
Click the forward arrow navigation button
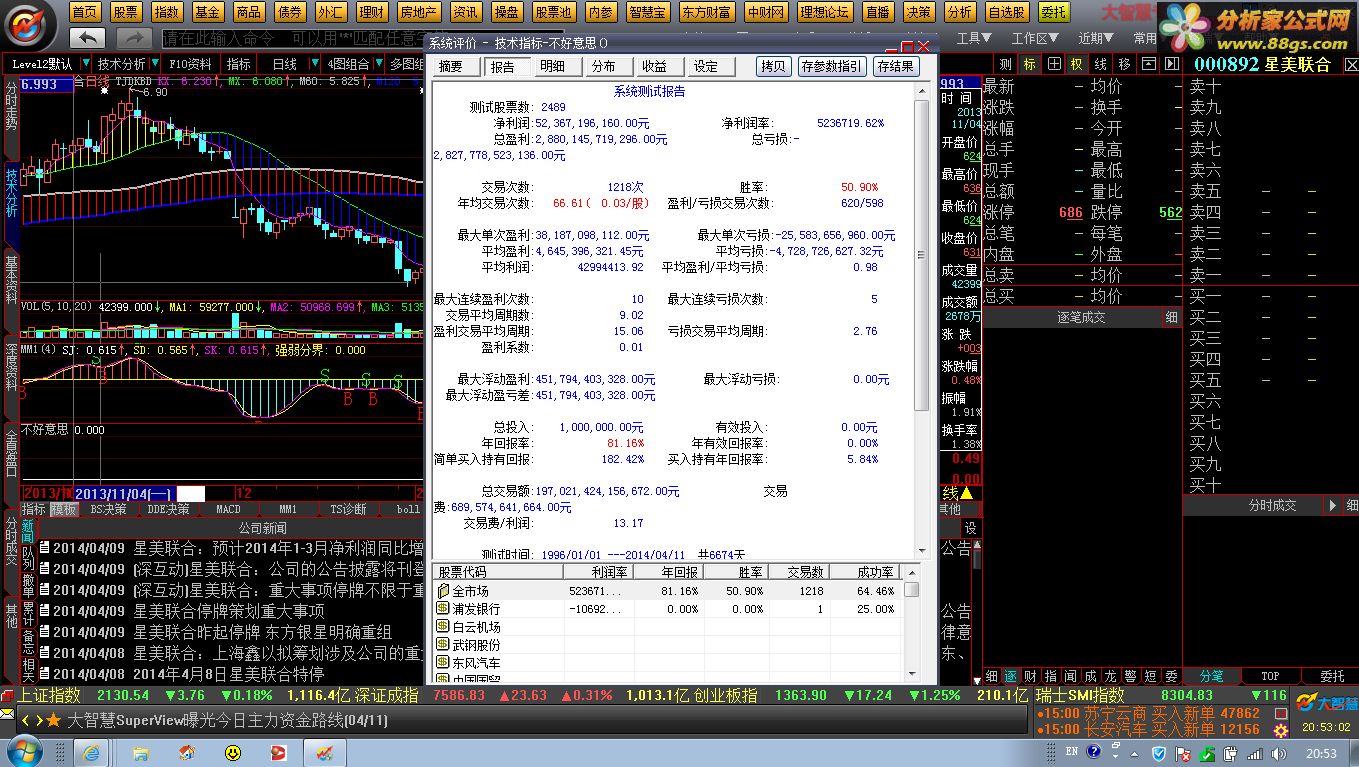133,38
